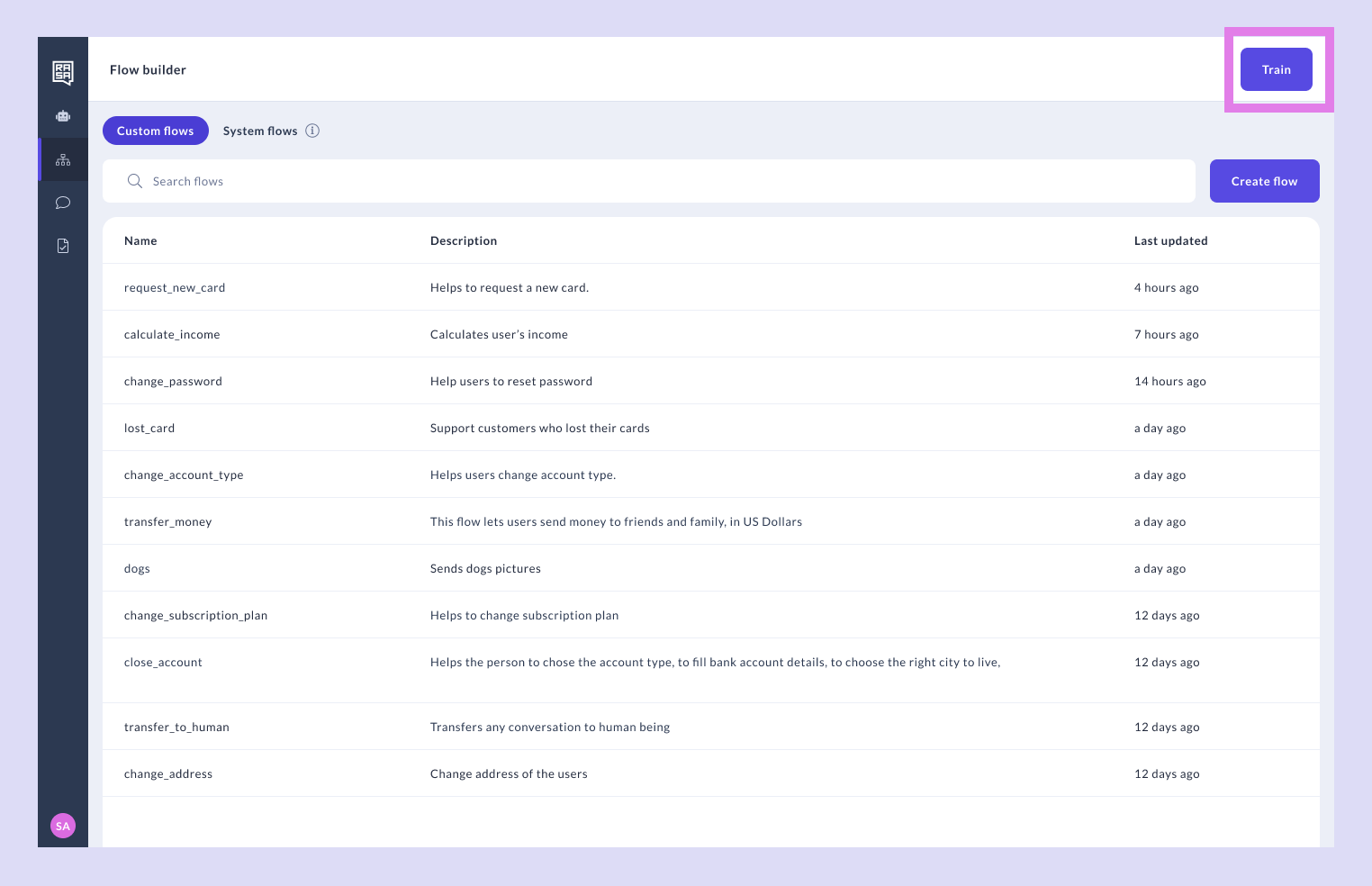Open the document checkmark sidebar icon
1372x886 pixels.
coord(63,246)
